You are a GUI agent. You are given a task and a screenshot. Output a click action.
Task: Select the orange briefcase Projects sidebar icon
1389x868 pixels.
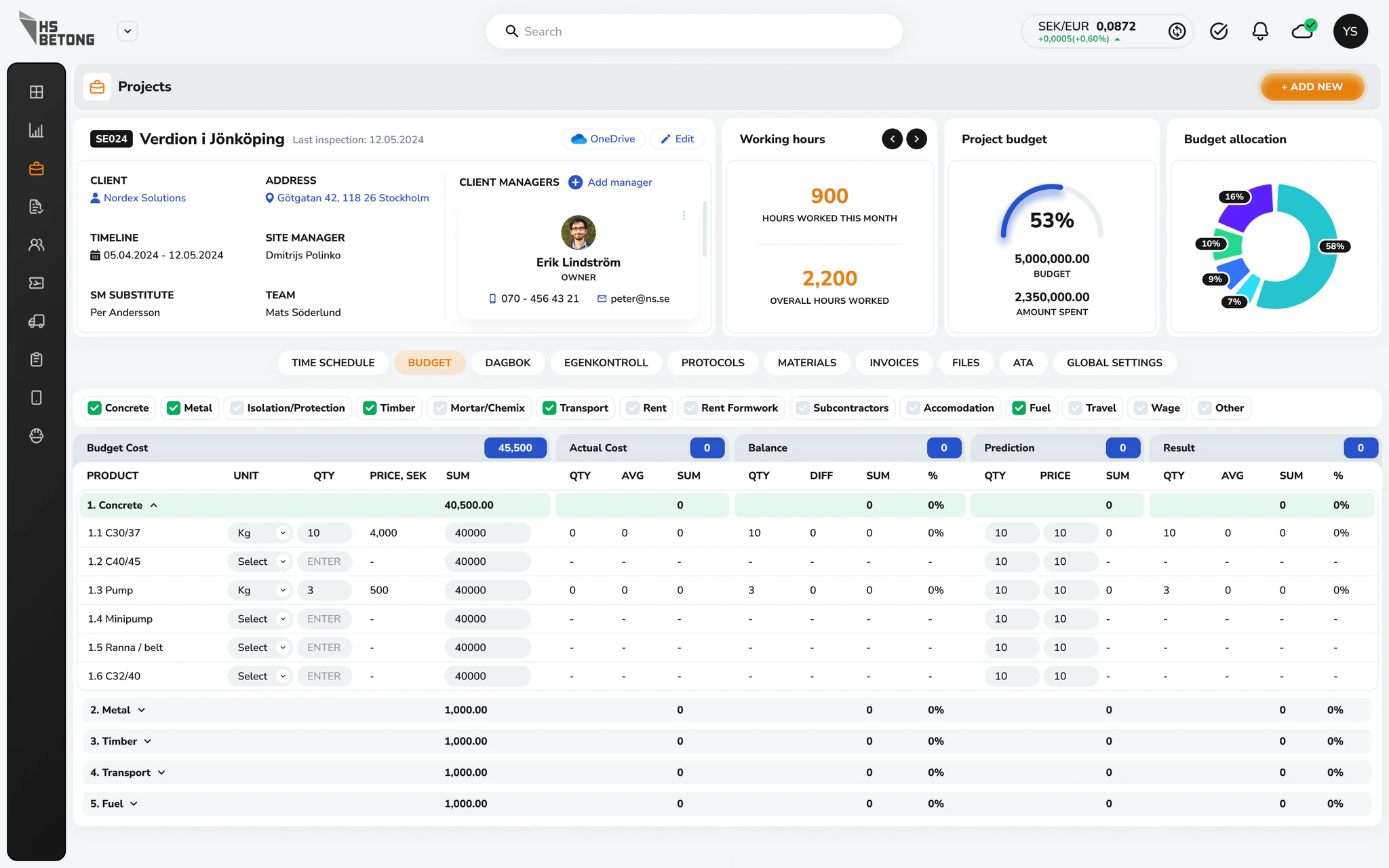coord(37,168)
